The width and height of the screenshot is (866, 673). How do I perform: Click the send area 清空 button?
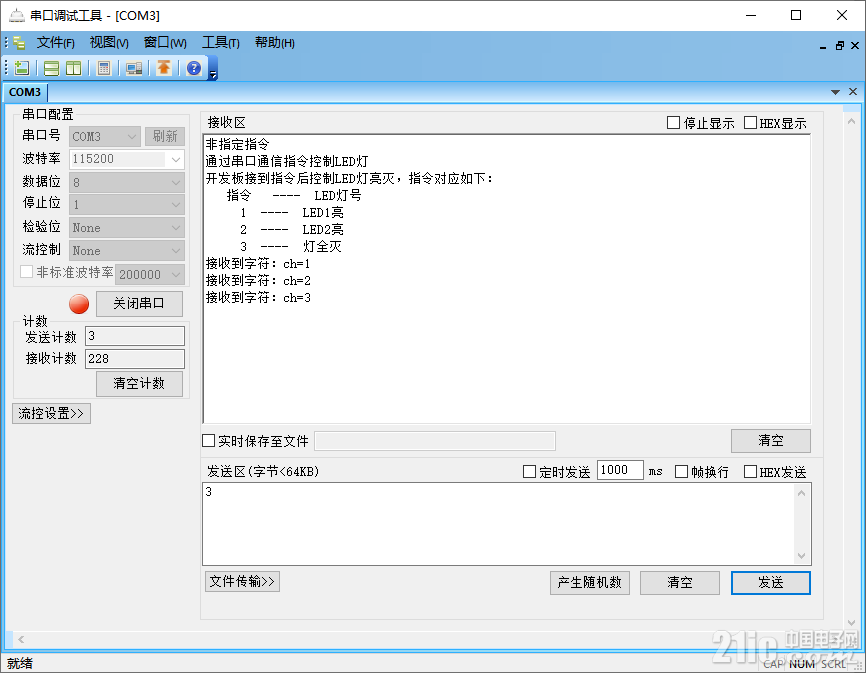tap(679, 582)
